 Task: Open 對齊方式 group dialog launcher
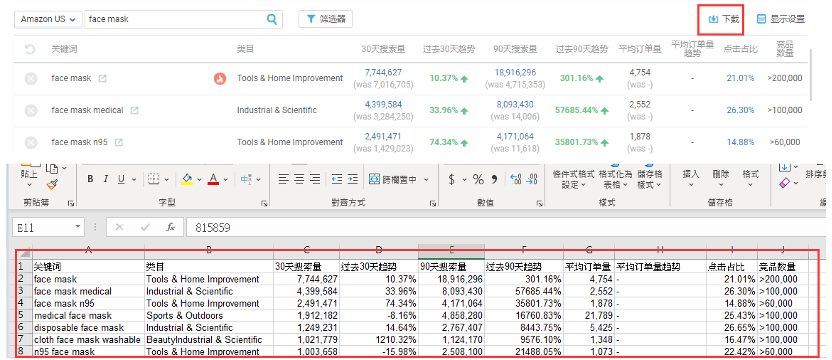pos(432,203)
